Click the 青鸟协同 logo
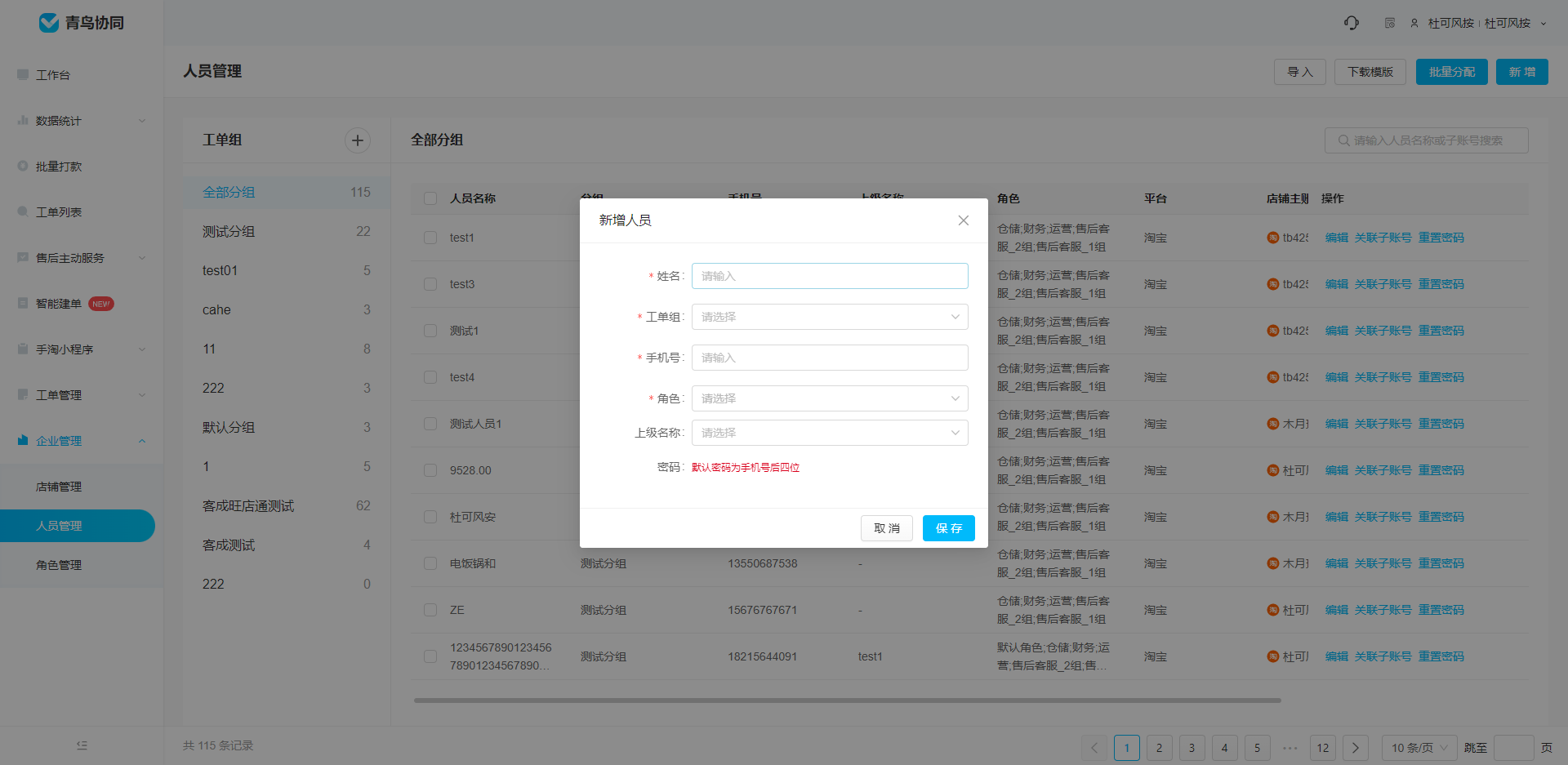The image size is (1568, 765). [x=82, y=23]
